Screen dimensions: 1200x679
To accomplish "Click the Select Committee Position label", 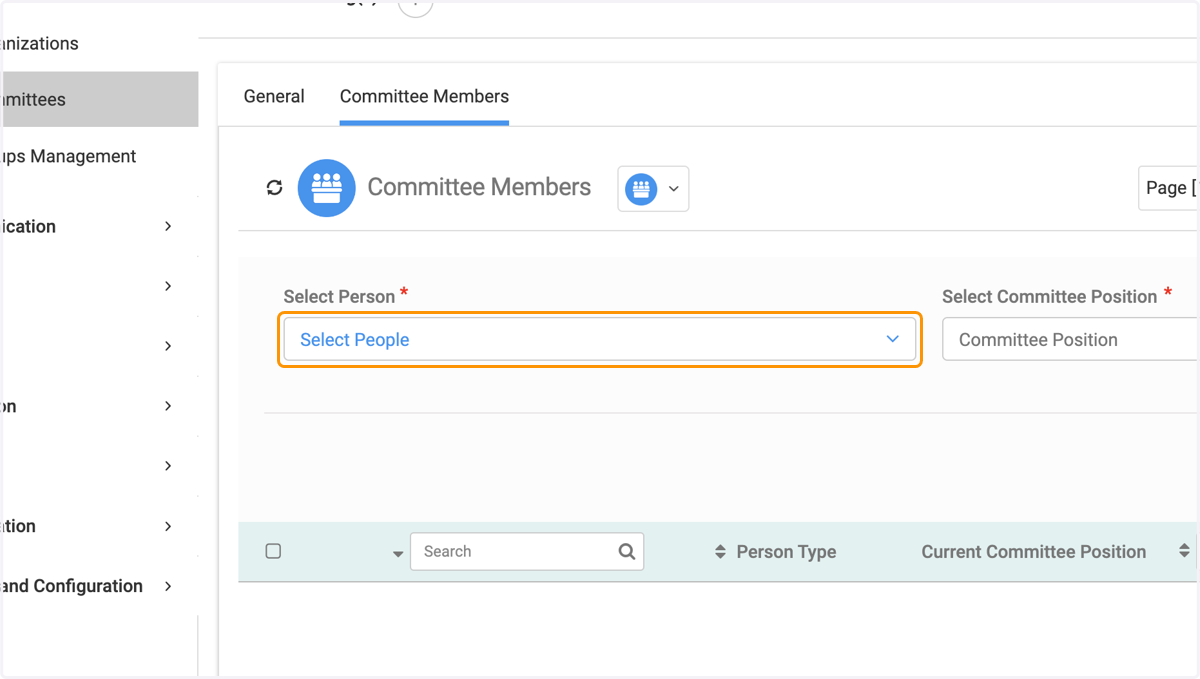I will 1049,297.
